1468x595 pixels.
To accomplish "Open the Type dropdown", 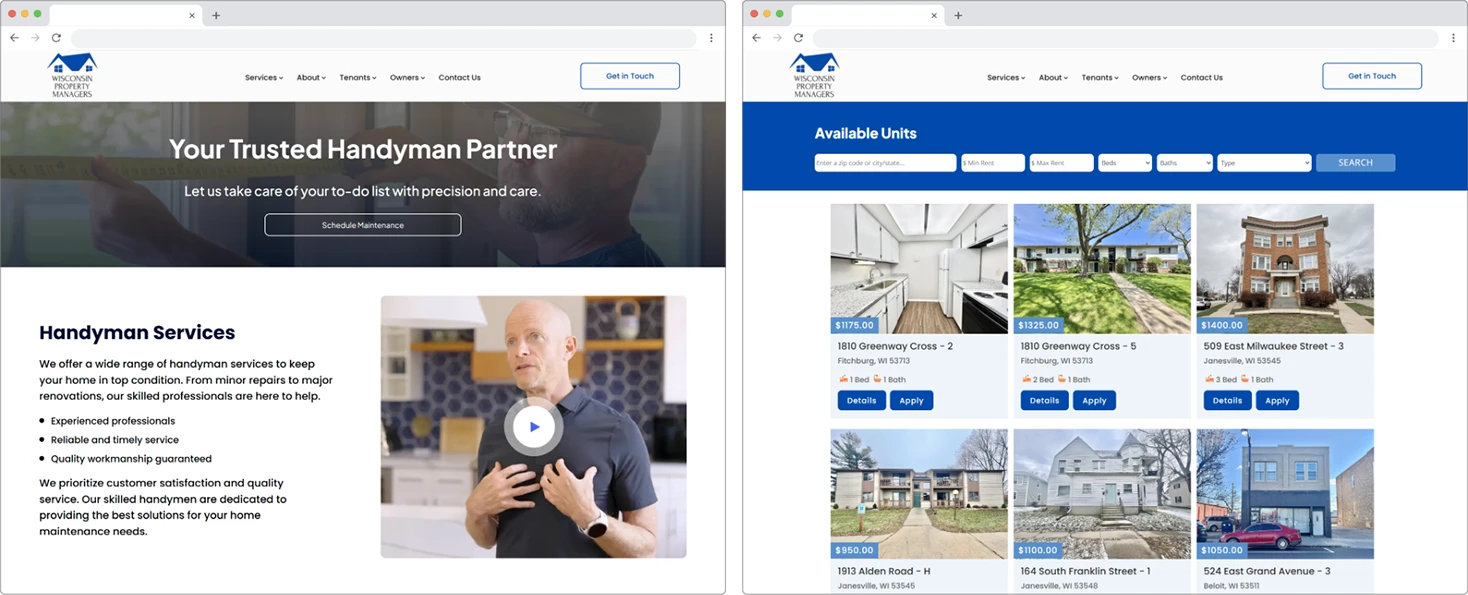I will pos(1264,163).
